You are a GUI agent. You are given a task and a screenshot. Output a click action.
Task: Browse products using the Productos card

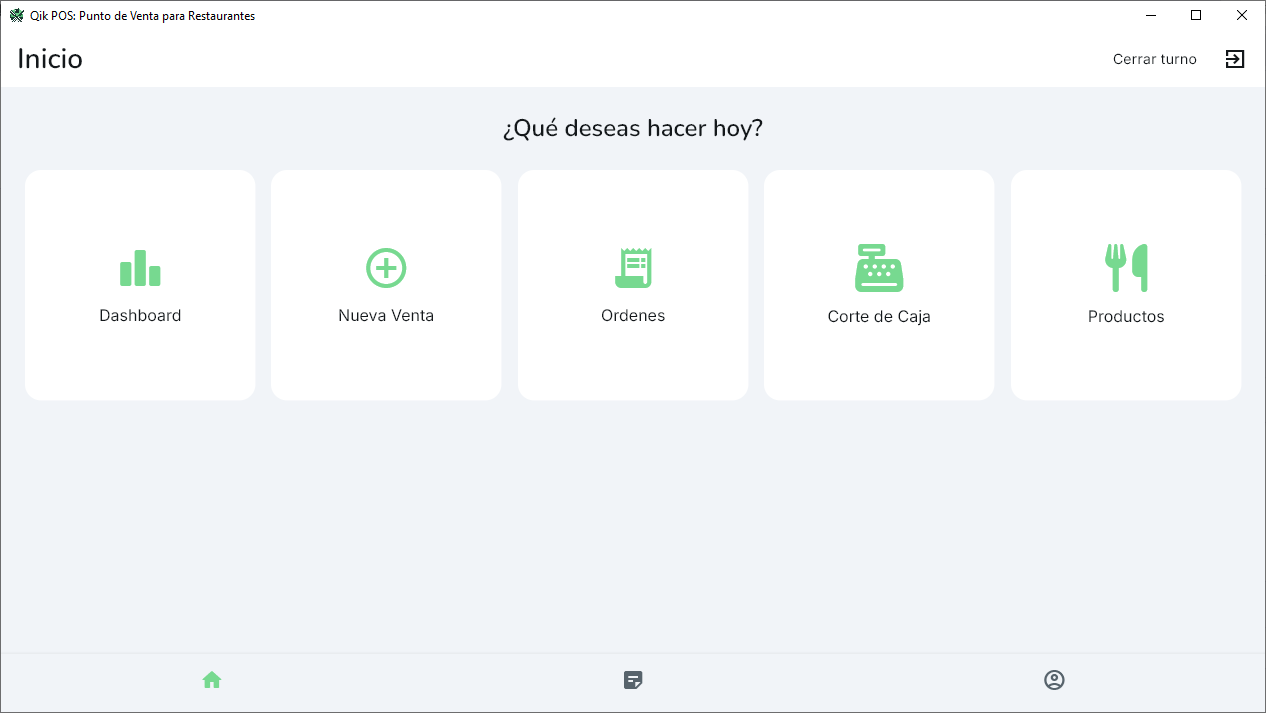pyautogui.click(x=1126, y=285)
